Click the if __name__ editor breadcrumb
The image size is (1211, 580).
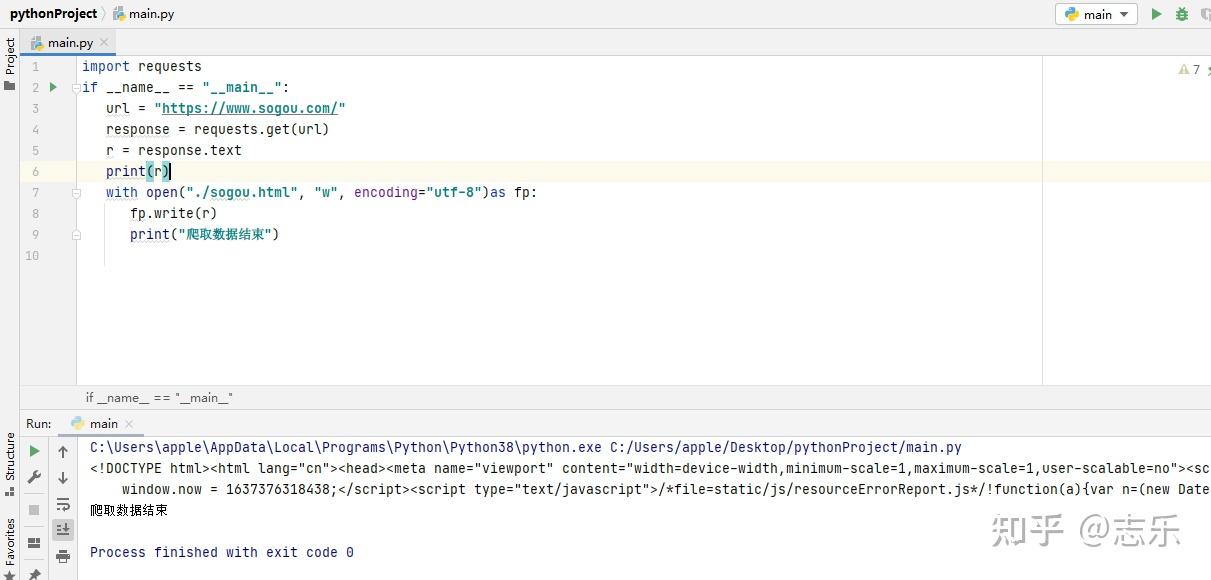159,397
